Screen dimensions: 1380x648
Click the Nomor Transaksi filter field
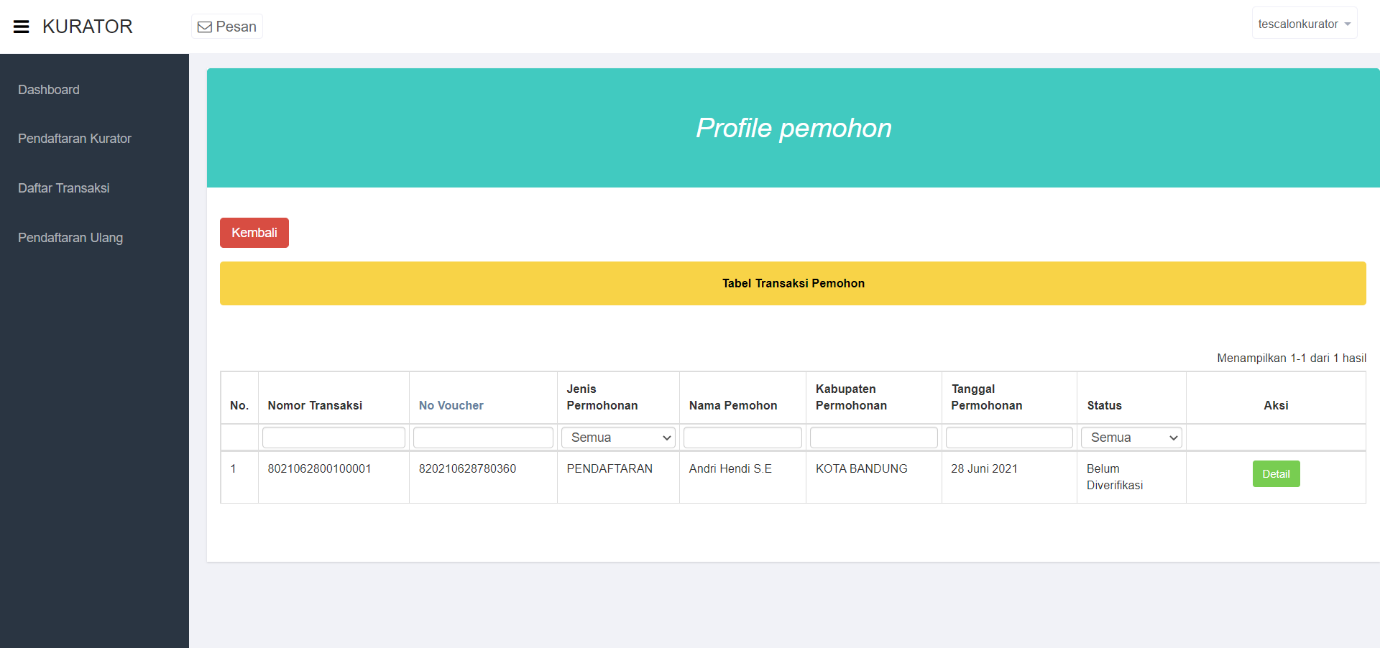coord(333,438)
